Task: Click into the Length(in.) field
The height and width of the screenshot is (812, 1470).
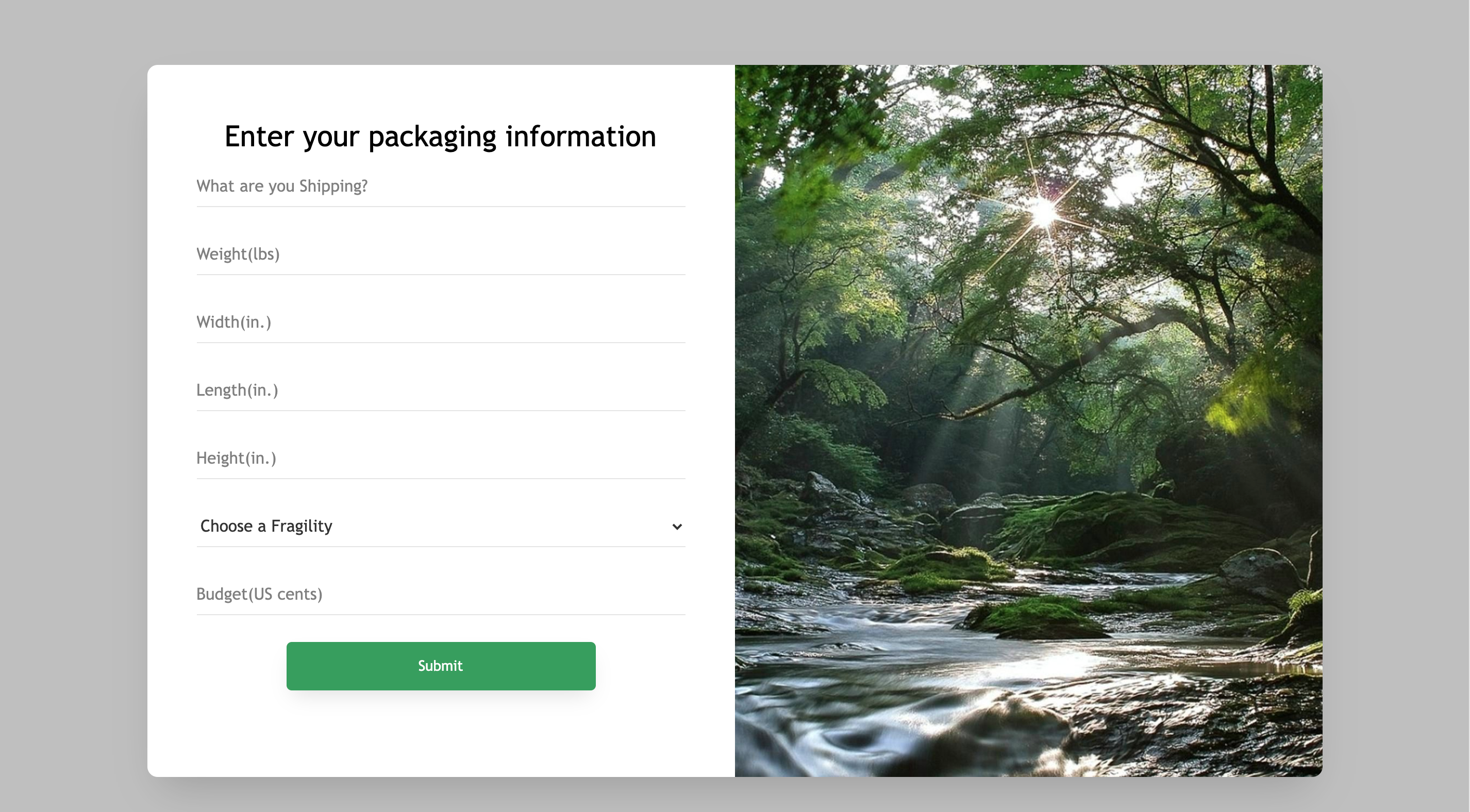Action: [x=440, y=391]
